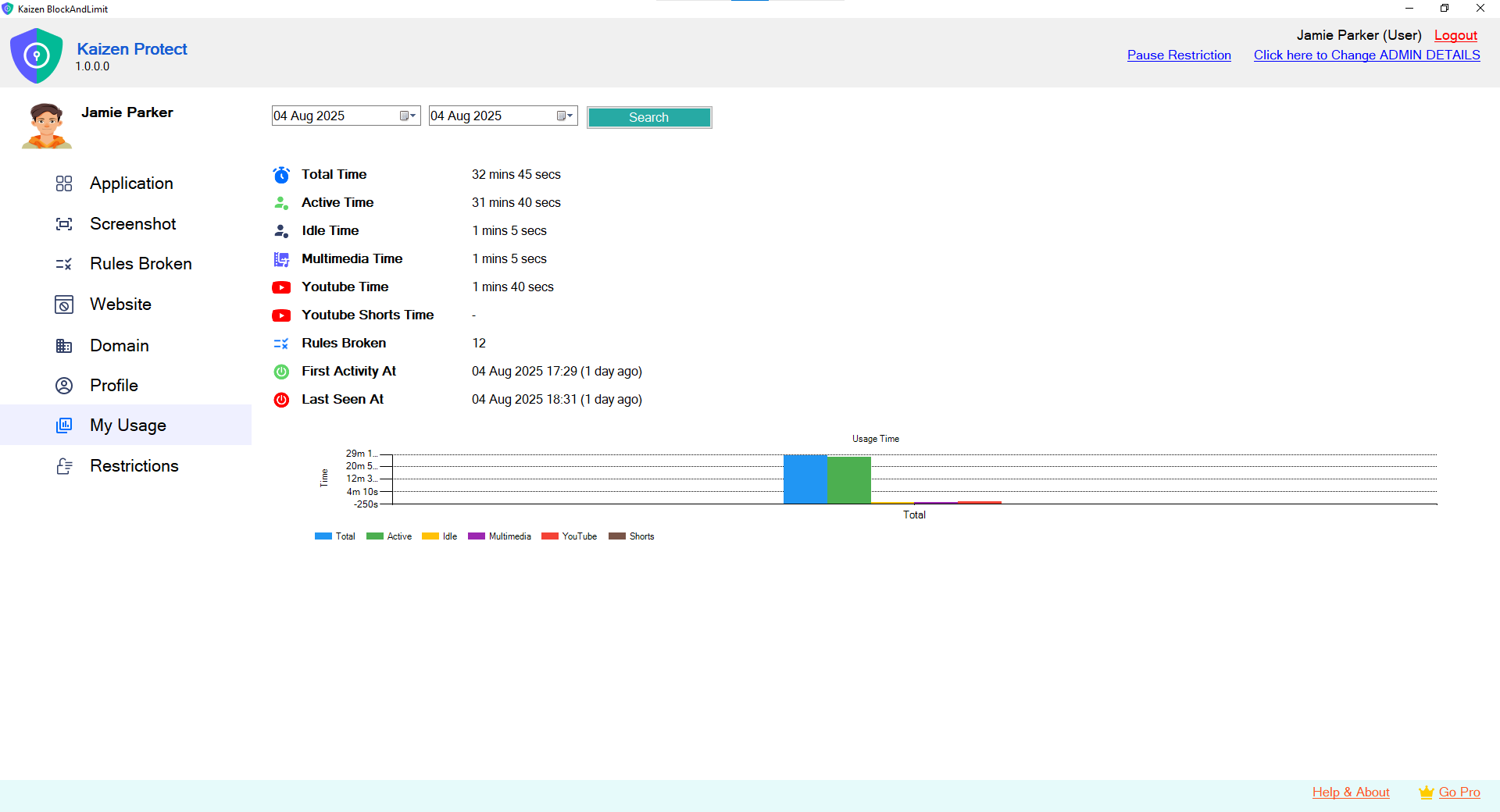Click the blue Total legend swatch
1500x812 pixels.
tap(323, 536)
